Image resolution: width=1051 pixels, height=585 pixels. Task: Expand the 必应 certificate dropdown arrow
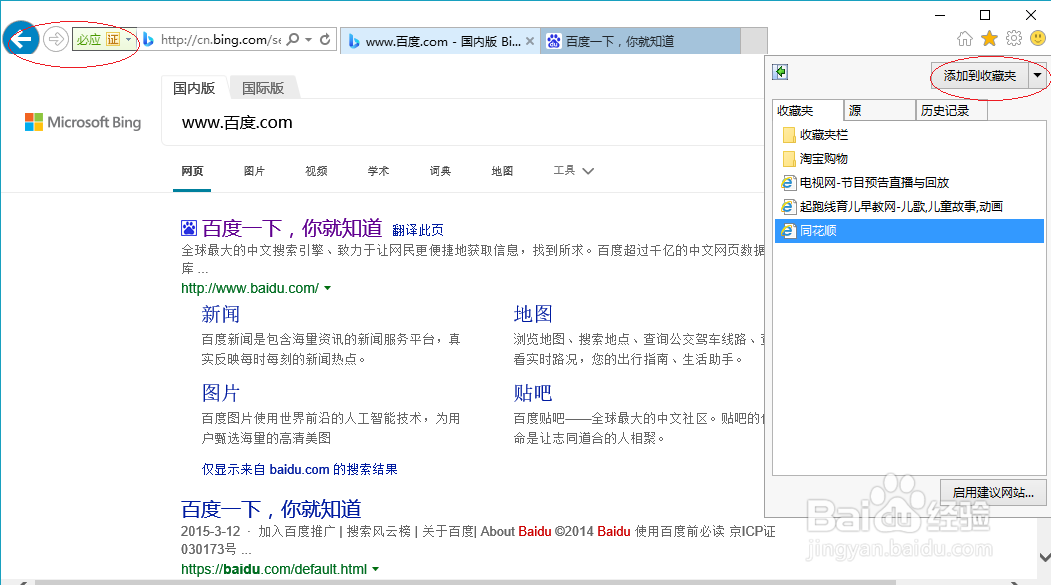click(x=129, y=40)
